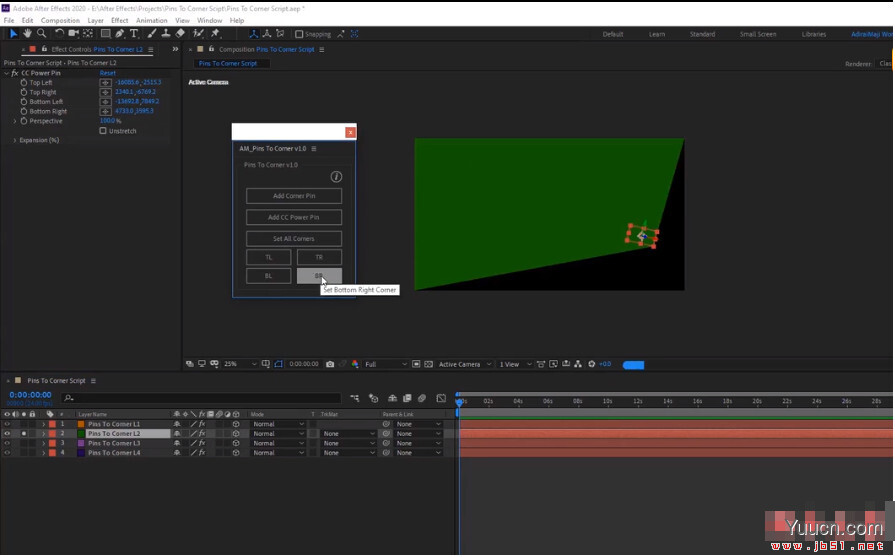The height and width of the screenshot is (557, 895).
Task: Open the Active Camera view dropdown
Action: [465, 364]
